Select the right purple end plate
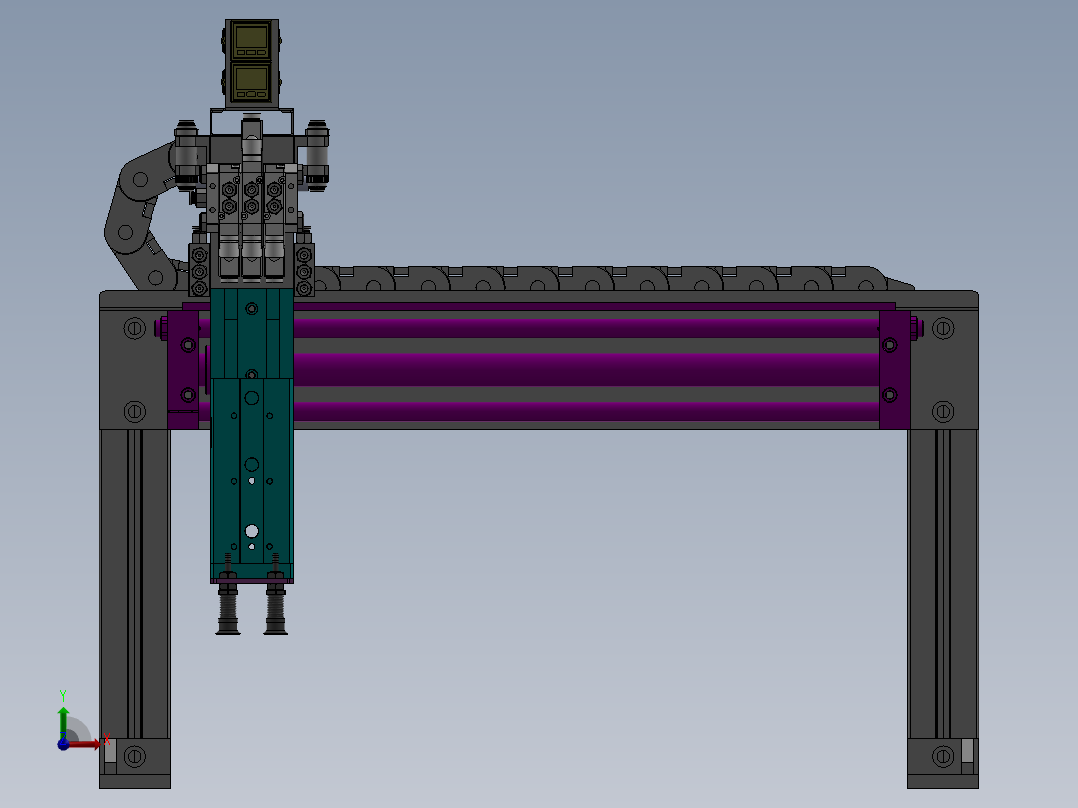This screenshot has height=808, width=1078. pos(894,370)
